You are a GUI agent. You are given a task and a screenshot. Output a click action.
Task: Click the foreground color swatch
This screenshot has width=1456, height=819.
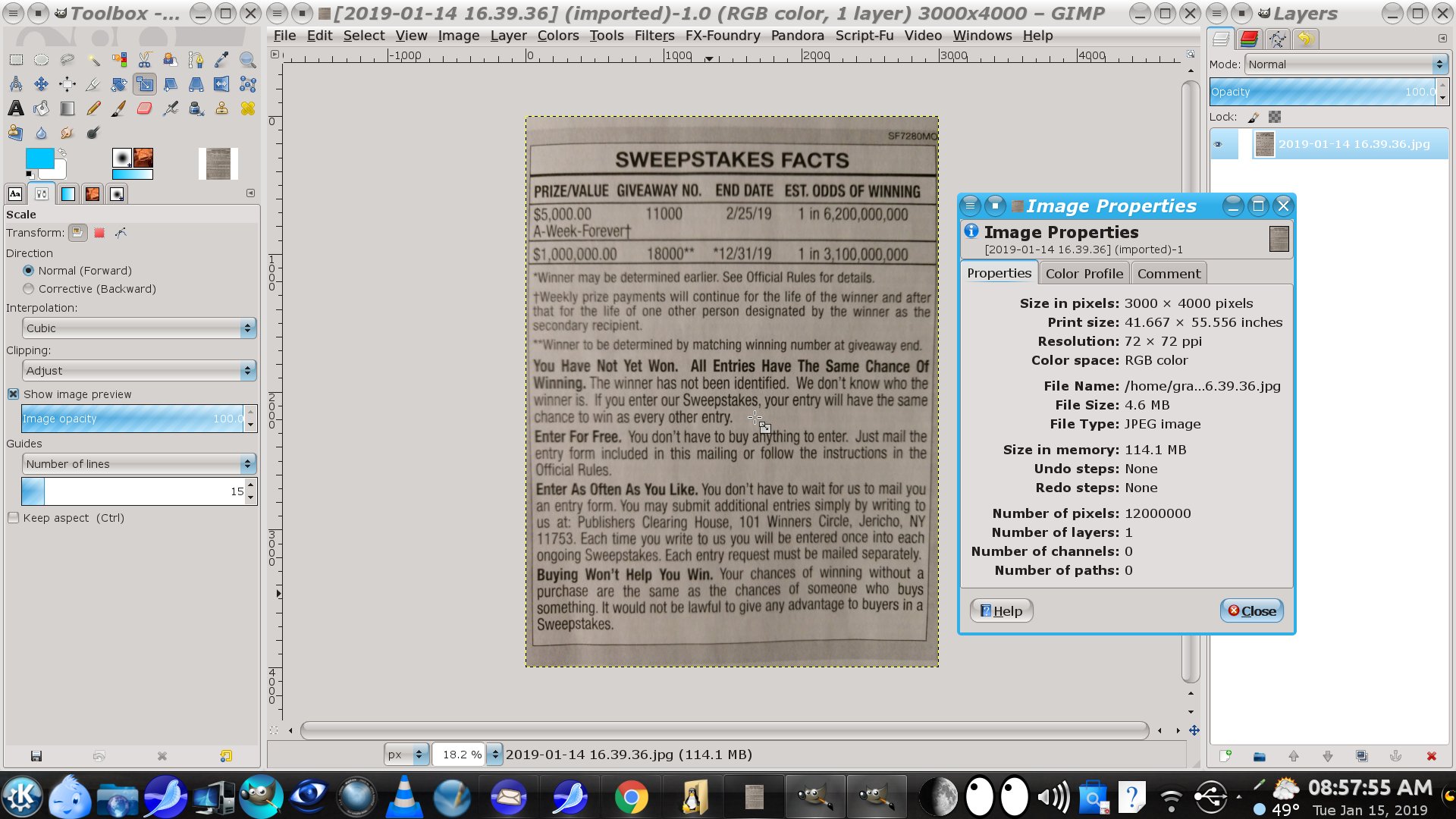tap(39, 158)
